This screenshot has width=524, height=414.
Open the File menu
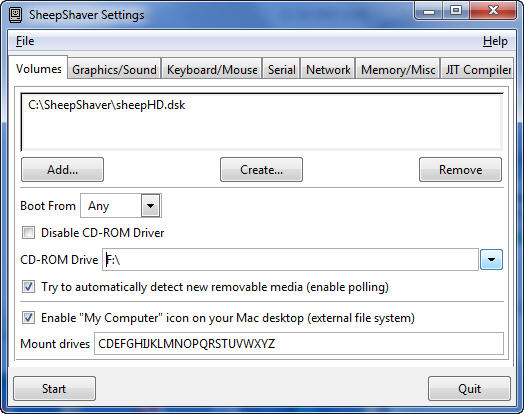point(25,41)
